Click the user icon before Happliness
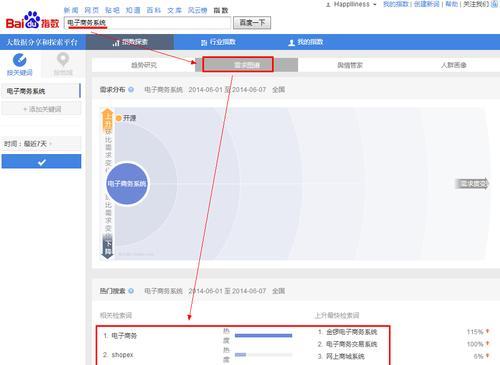 point(328,5)
